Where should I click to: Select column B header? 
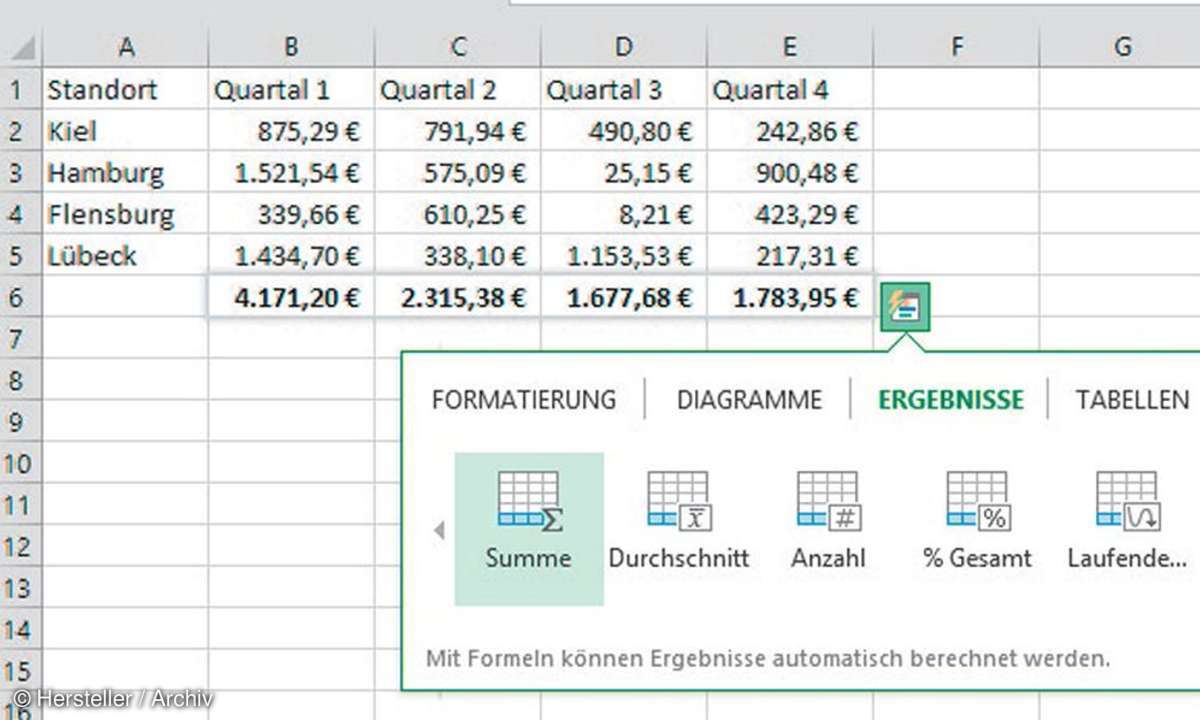click(x=291, y=46)
